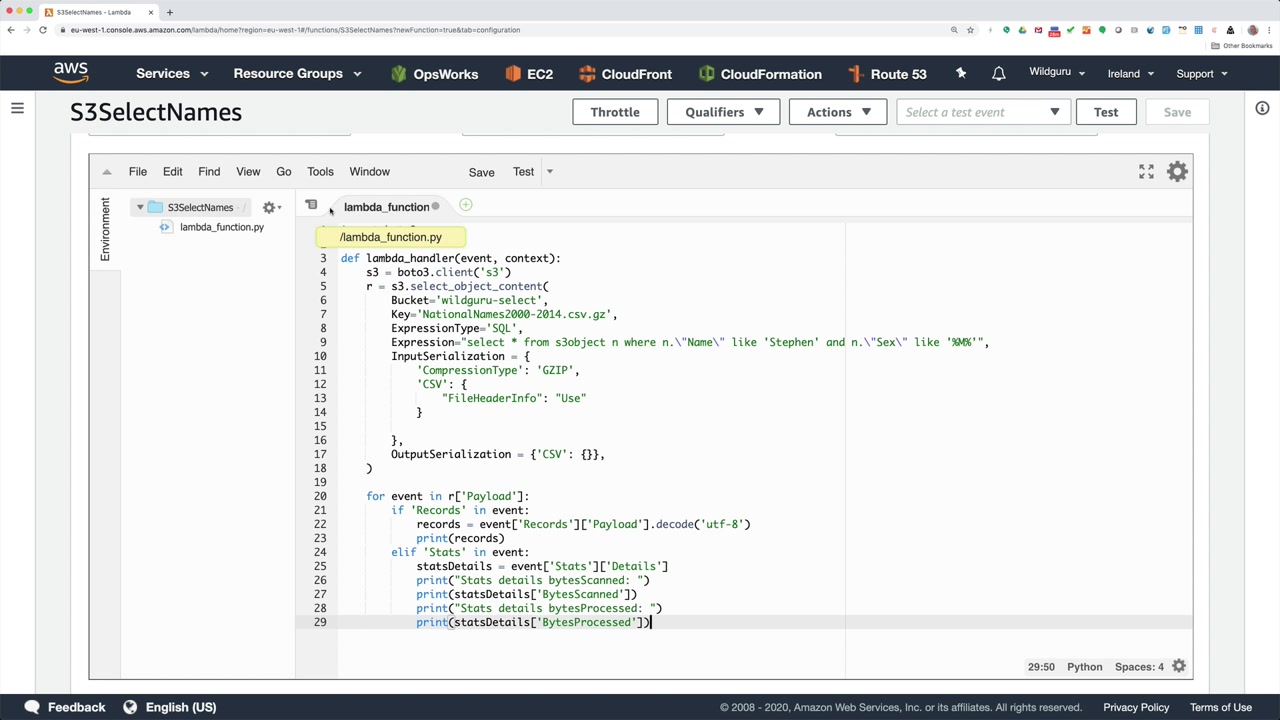Click the AWS logo home
Viewport: 1280px width, 720px height.
coord(71,73)
